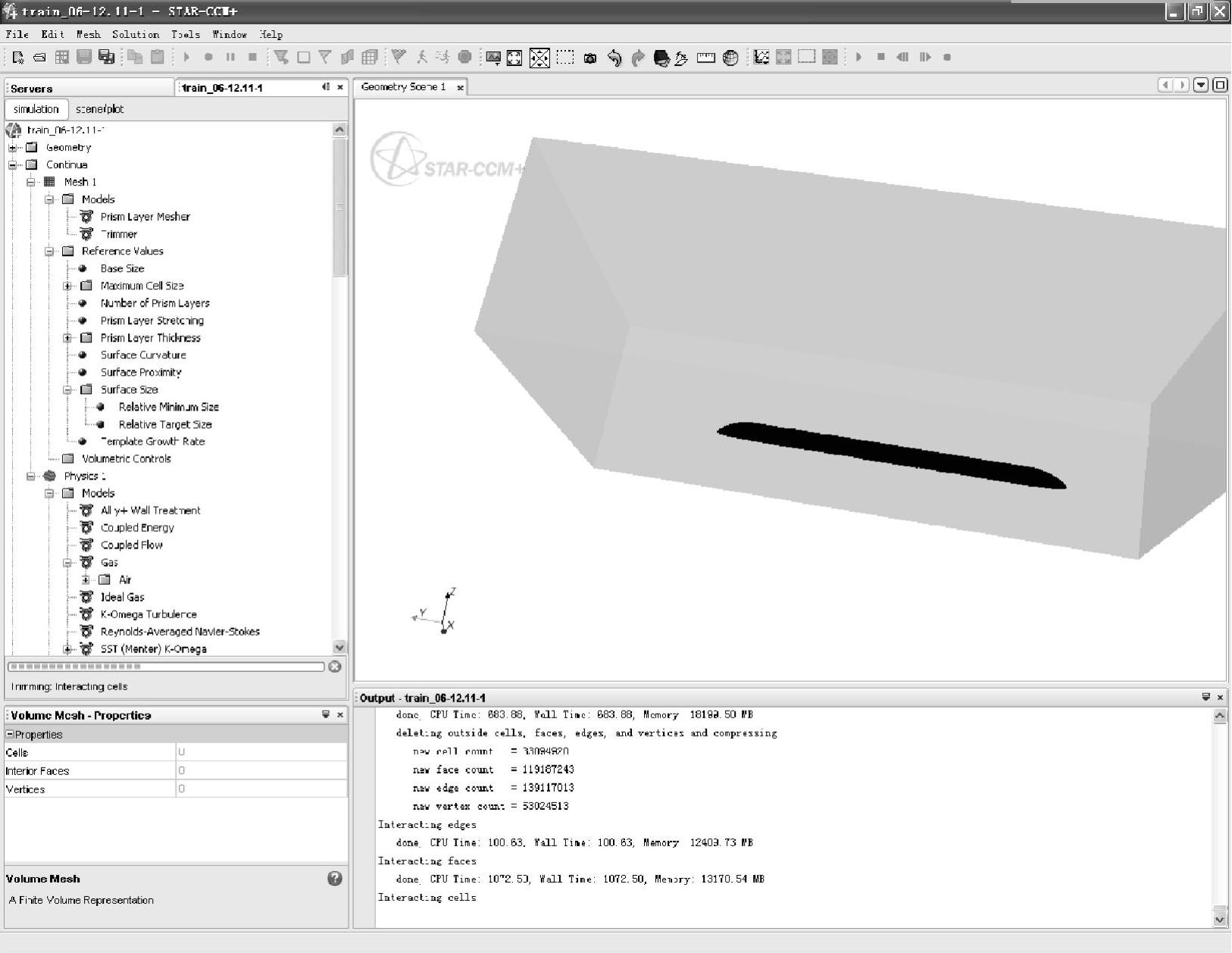Click the Generate Volume Mesh cube icon

click(x=370, y=57)
